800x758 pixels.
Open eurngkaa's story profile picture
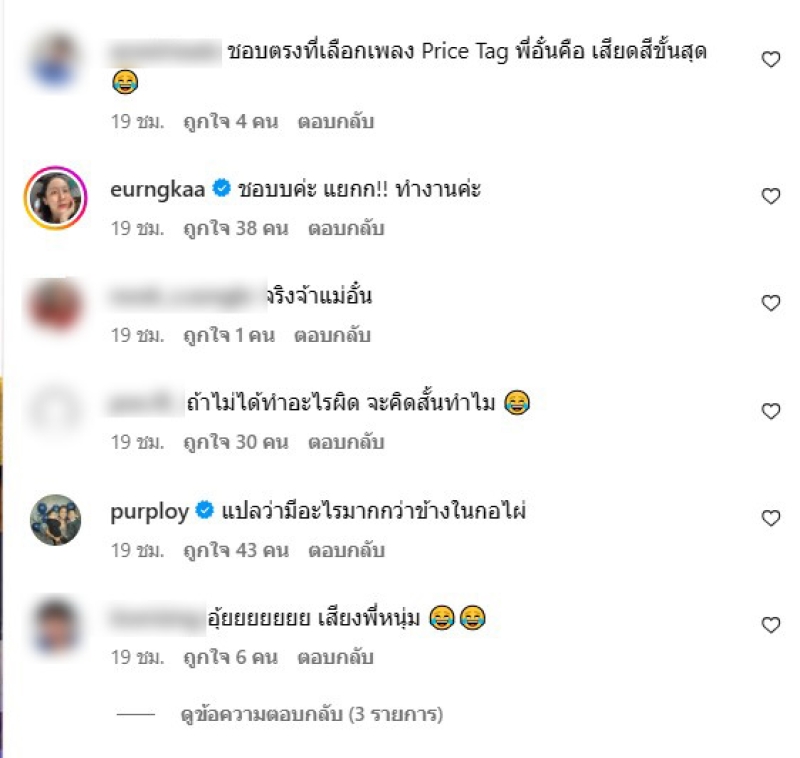56,198
